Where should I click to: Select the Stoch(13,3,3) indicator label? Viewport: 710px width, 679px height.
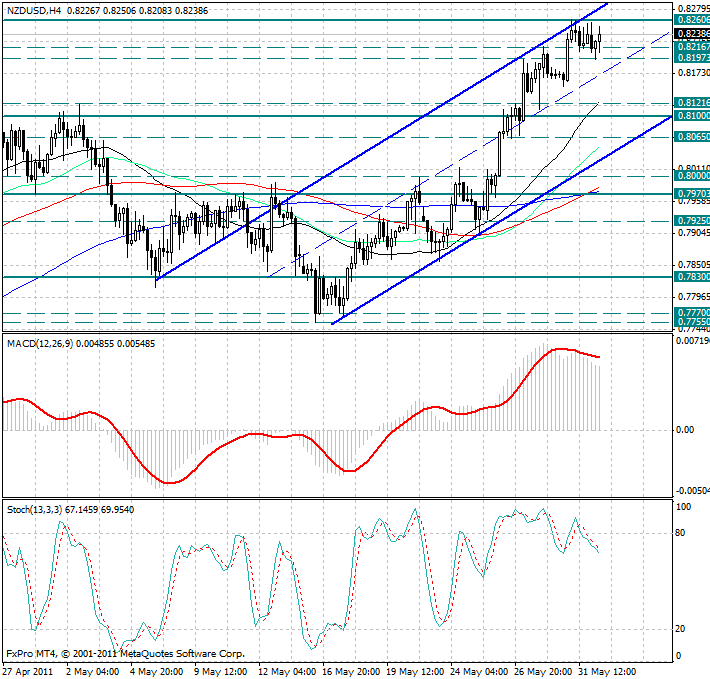click(x=33, y=509)
